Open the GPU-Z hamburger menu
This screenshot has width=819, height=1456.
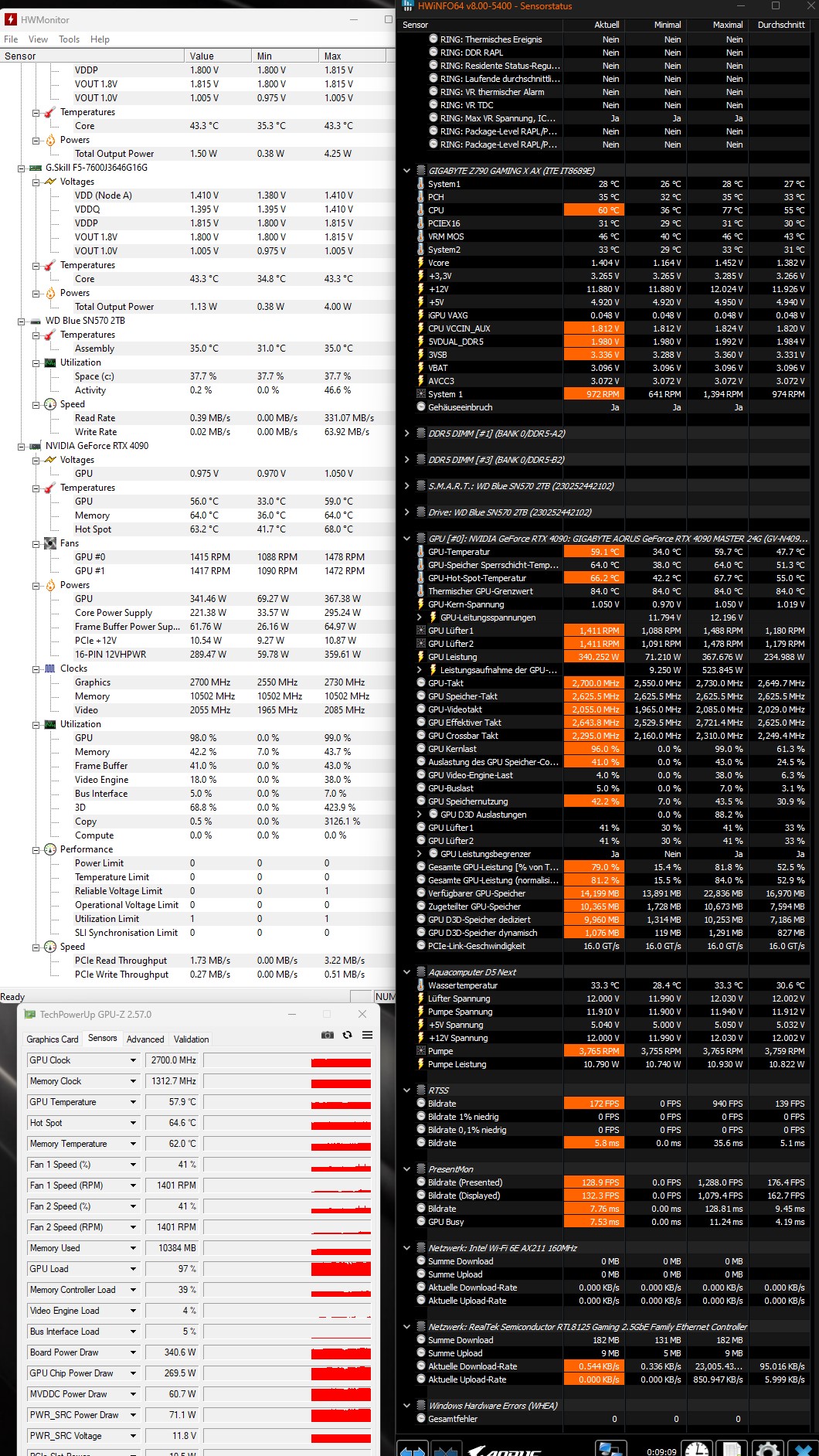pyautogui.click(x=367, y=1035)
